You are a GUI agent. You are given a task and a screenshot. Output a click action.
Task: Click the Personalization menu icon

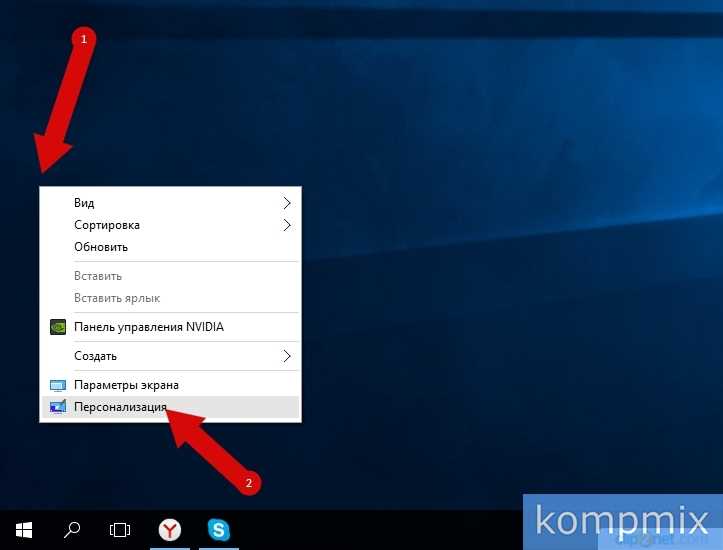pos(58,407)
